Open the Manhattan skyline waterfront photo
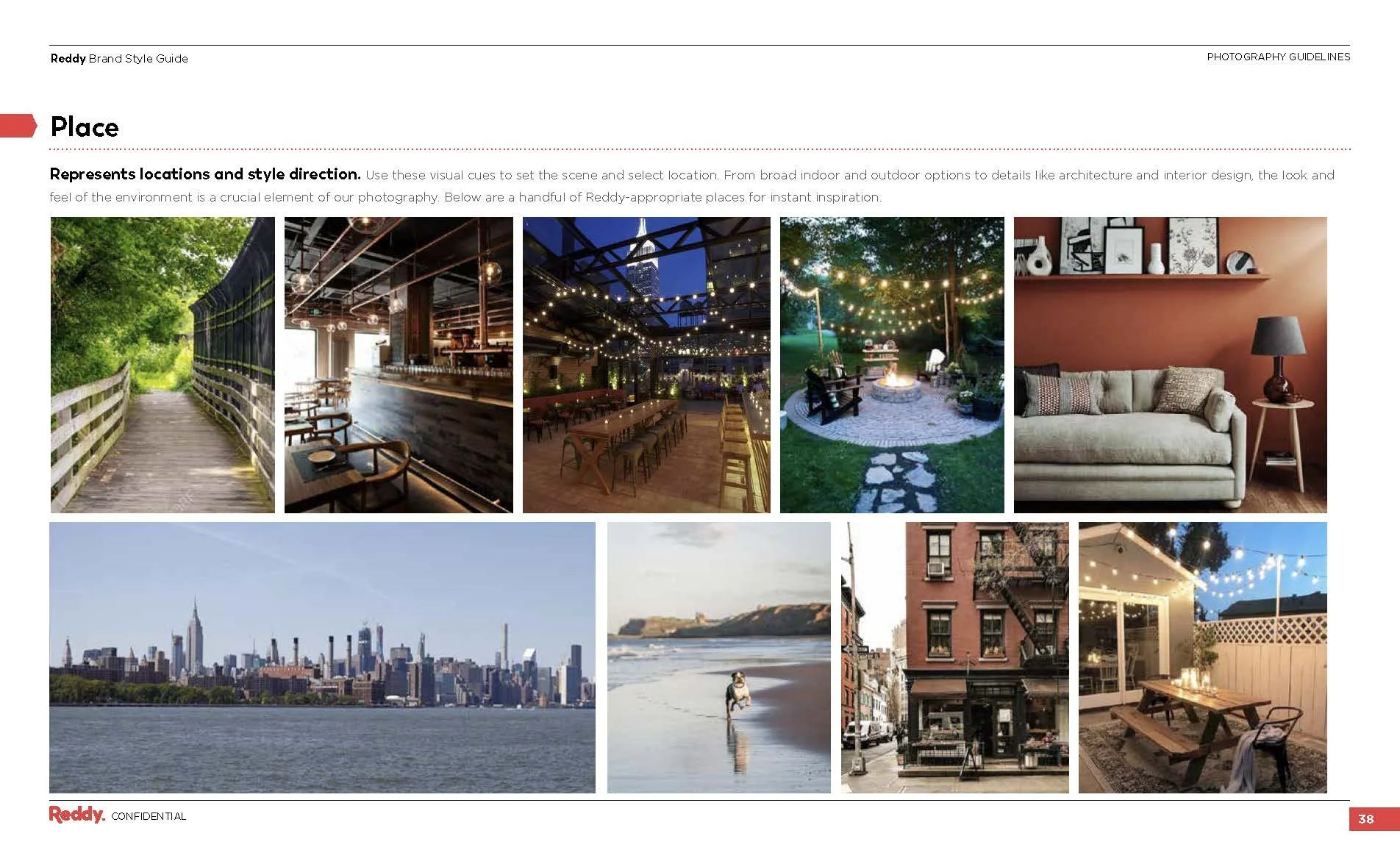This screenshot has width=1400, height=850. [322, 657]
